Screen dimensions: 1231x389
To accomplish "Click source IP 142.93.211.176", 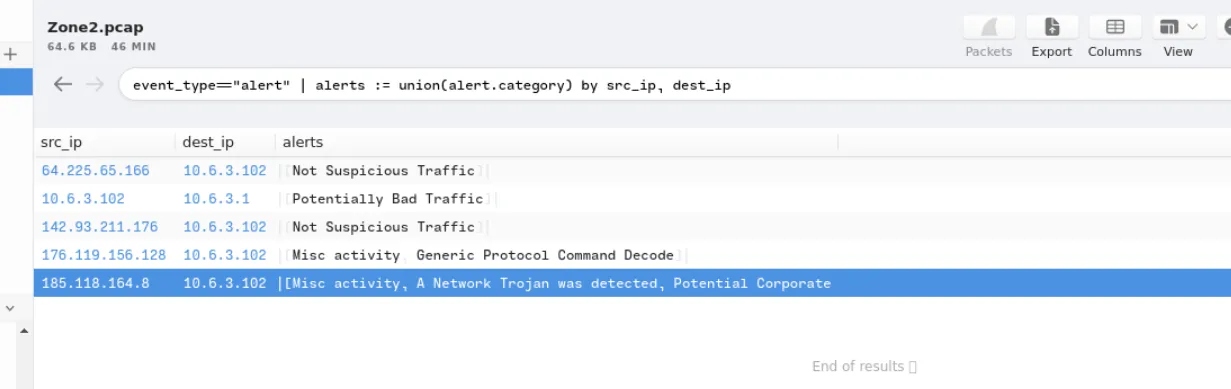I will (x=99, y=227).
